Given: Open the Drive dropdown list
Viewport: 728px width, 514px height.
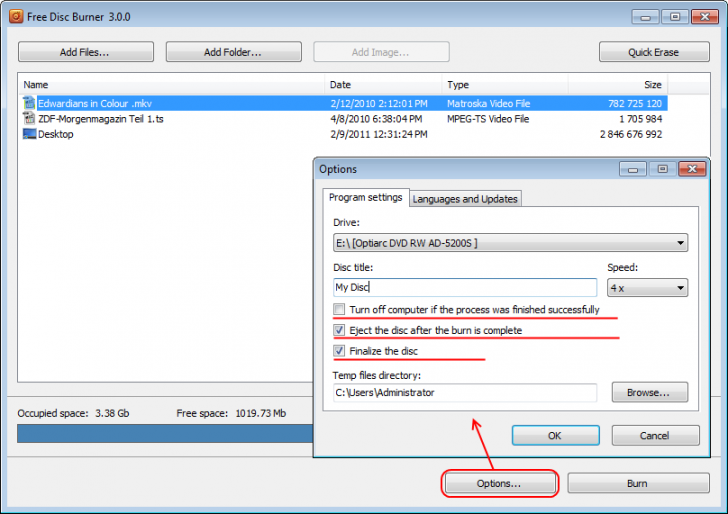Looking at the screenshot, I should pos(510,243).
